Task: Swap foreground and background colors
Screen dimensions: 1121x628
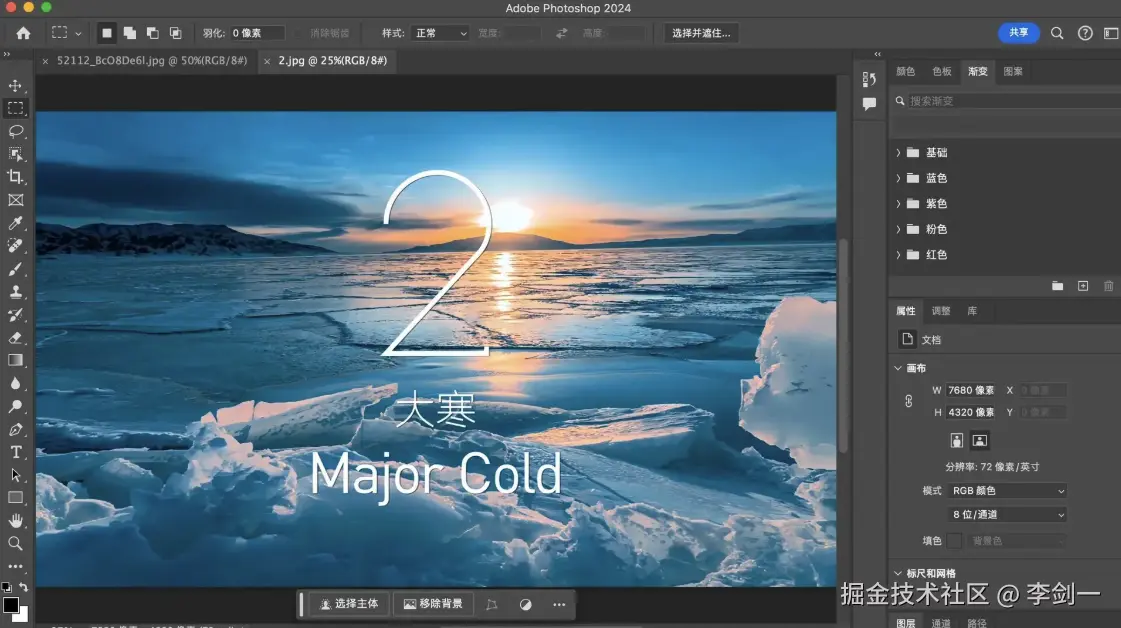Action: point(24,587)
